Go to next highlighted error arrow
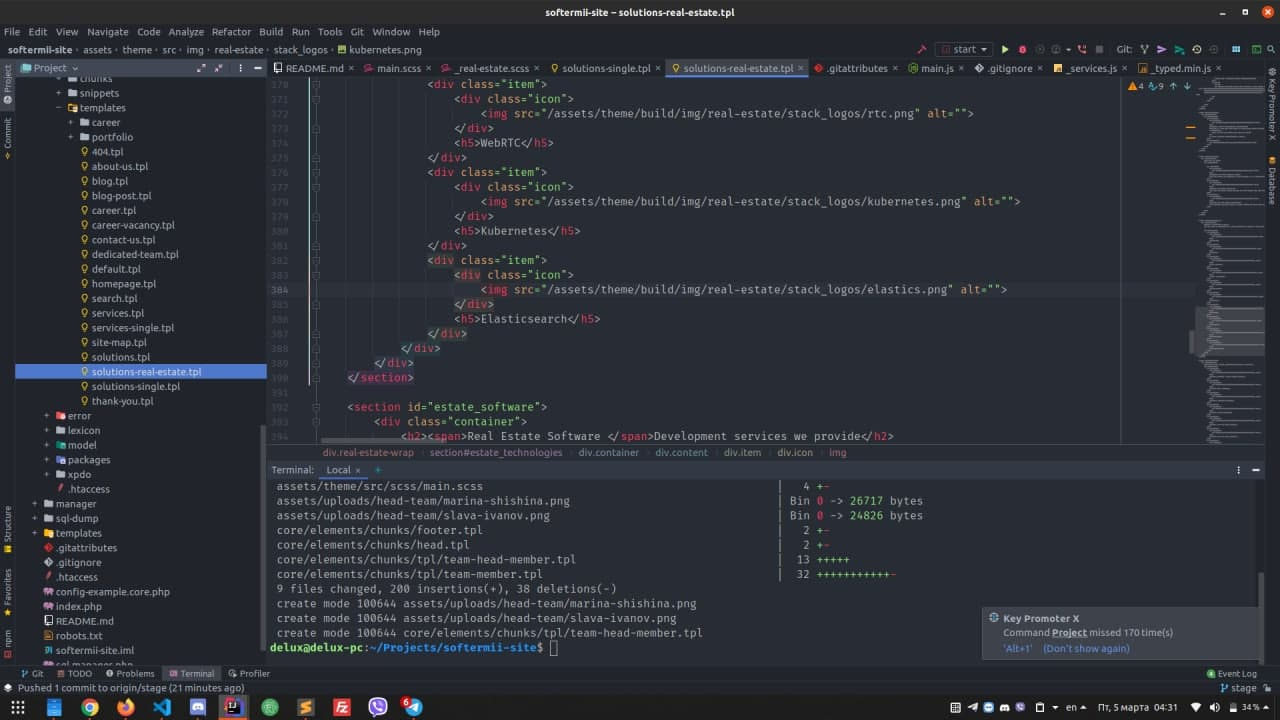Viewport: 1280px width, 720px height. (1187, 87)
